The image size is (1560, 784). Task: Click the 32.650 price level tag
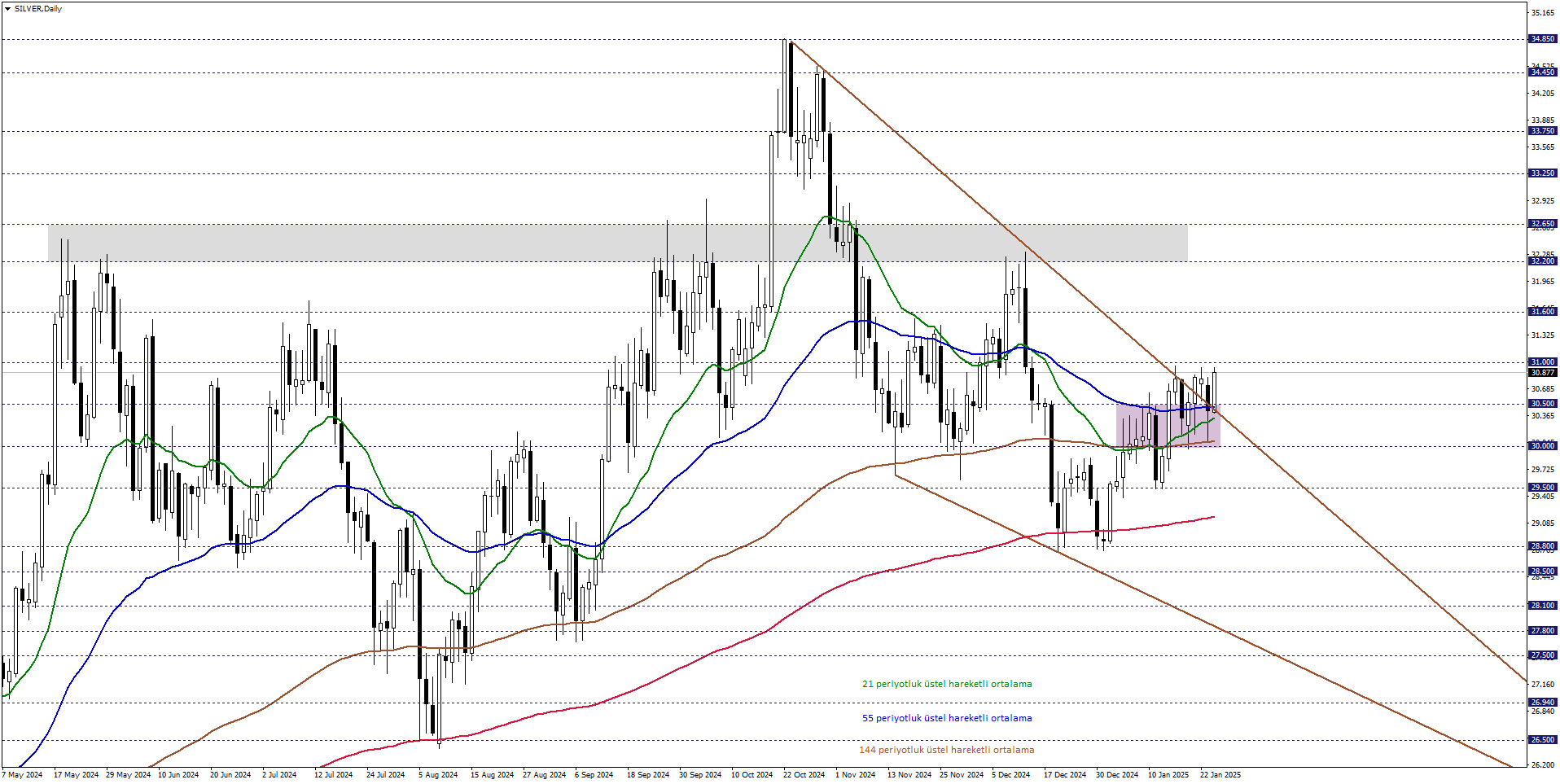(1543, 224)
